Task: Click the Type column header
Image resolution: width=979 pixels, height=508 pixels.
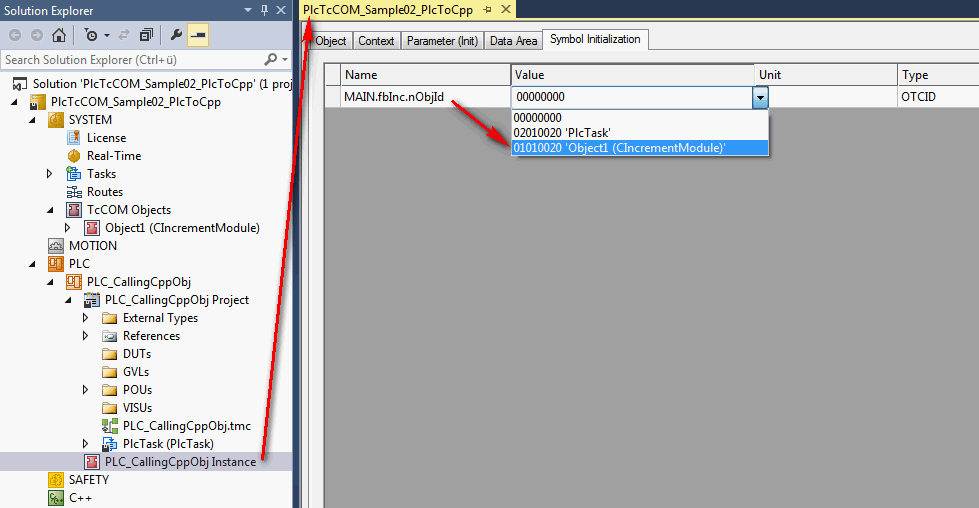Action: pos(938,75)
